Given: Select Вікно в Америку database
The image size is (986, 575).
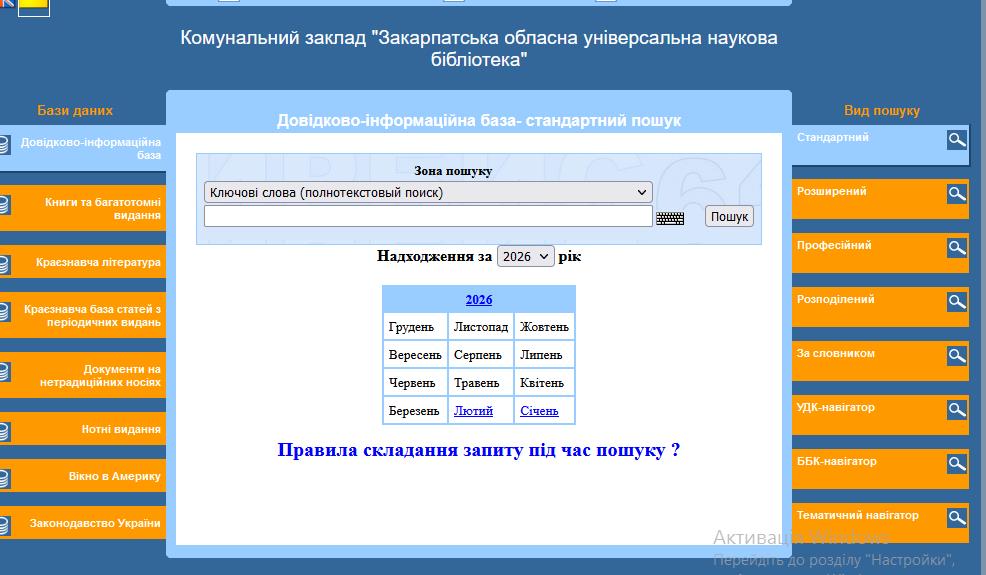Looking at the screenshot, I should [x=114, y=477].
